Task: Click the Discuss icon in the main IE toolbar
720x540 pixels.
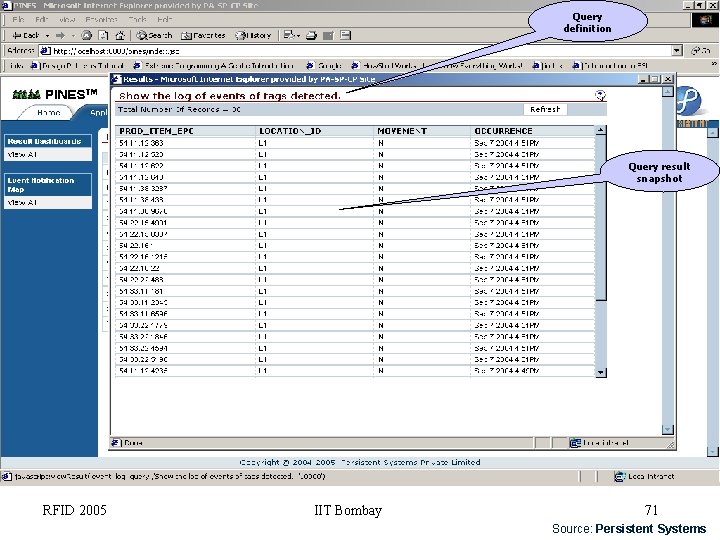Action: click(x=346, y=35)
